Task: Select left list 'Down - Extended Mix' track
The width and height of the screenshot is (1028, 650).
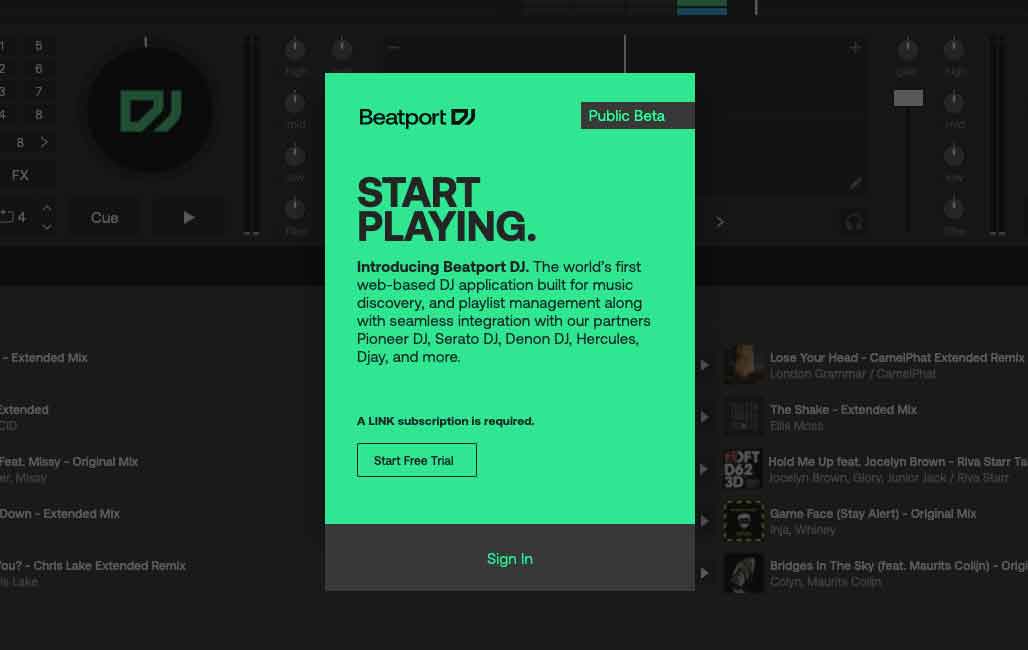Action: point(60,514)
